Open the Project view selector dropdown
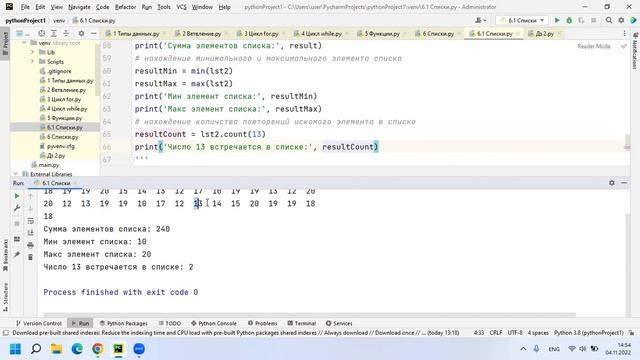The image size is (640, 360). [22, 33]
